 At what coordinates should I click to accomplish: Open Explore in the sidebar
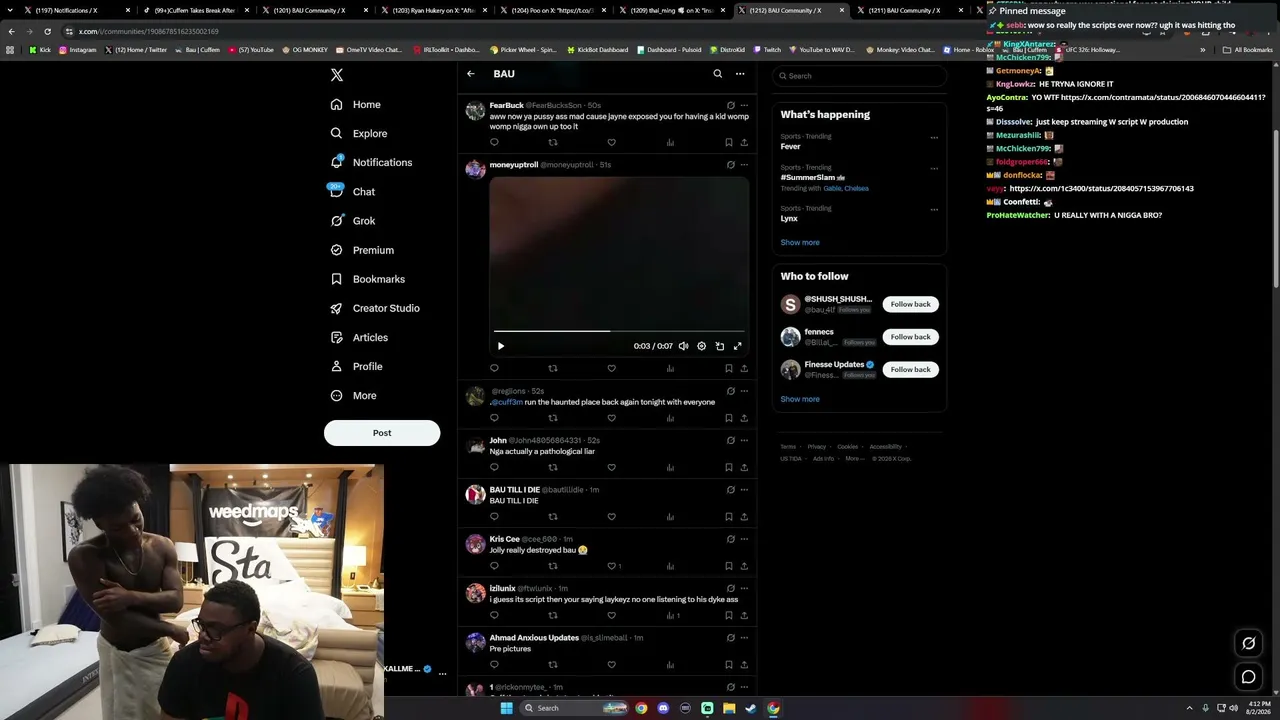tap(358, 134)
